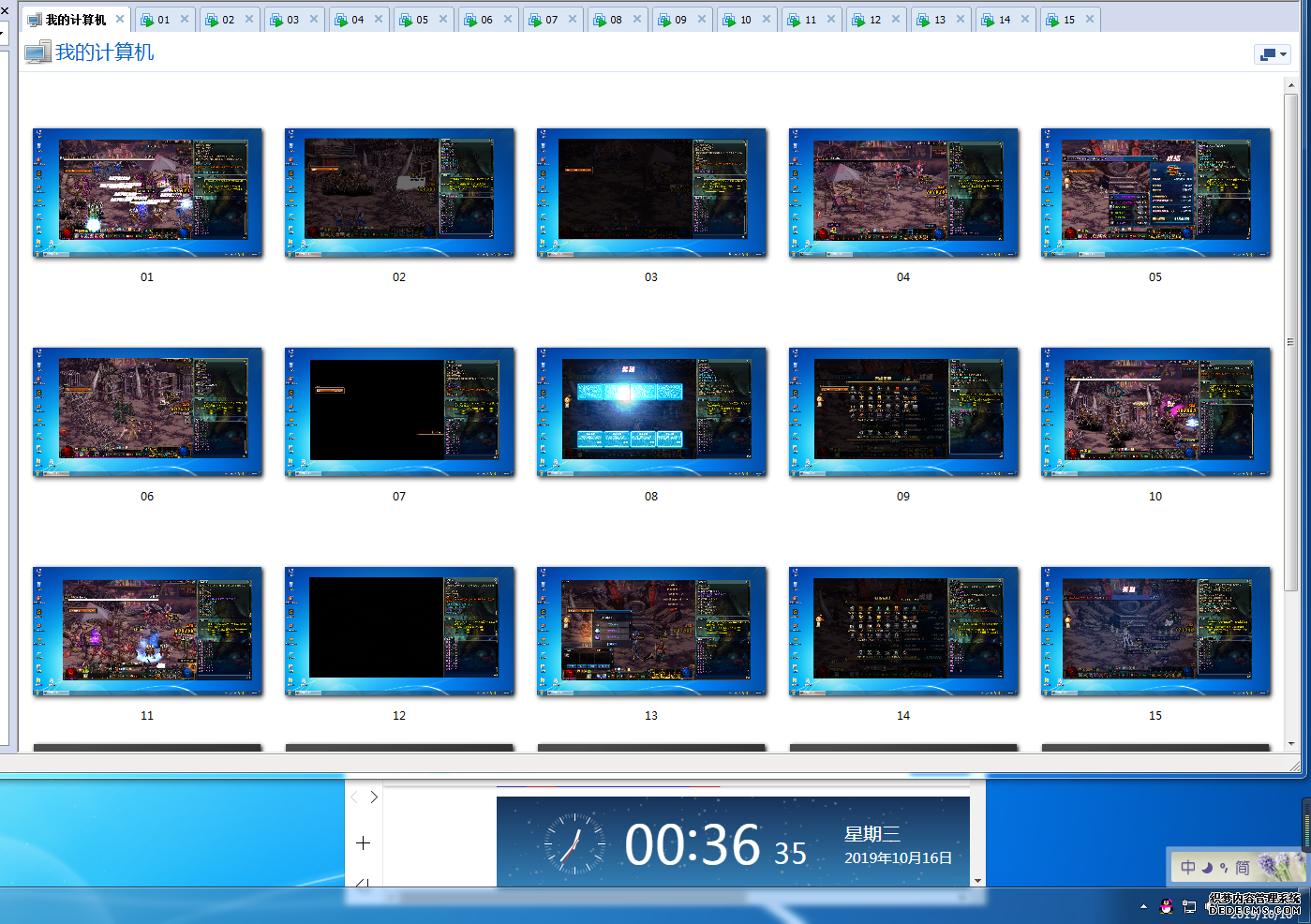
Task: Select the VM 11 preview thumbnail
Action: (147, 631)
